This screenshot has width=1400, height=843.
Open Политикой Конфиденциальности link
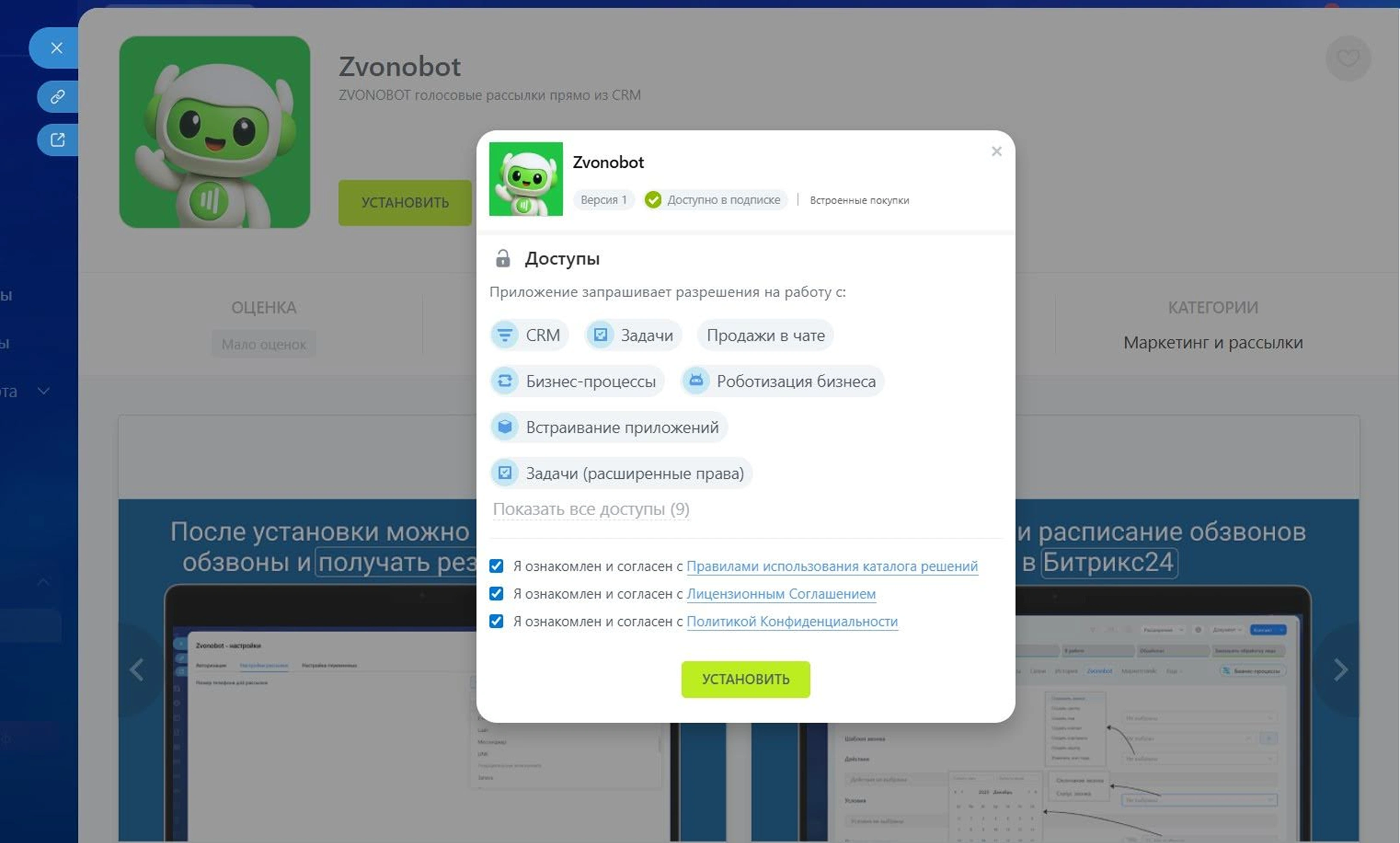point(792,621)
